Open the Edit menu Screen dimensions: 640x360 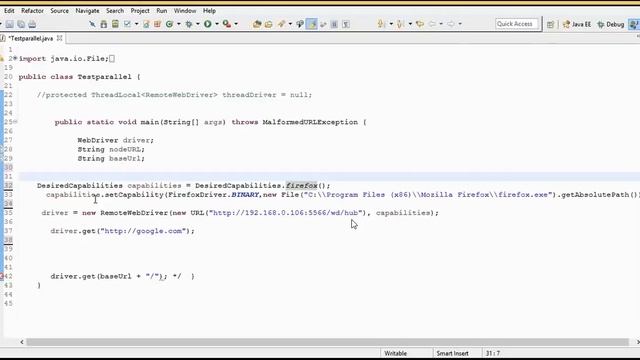(9, 11)
